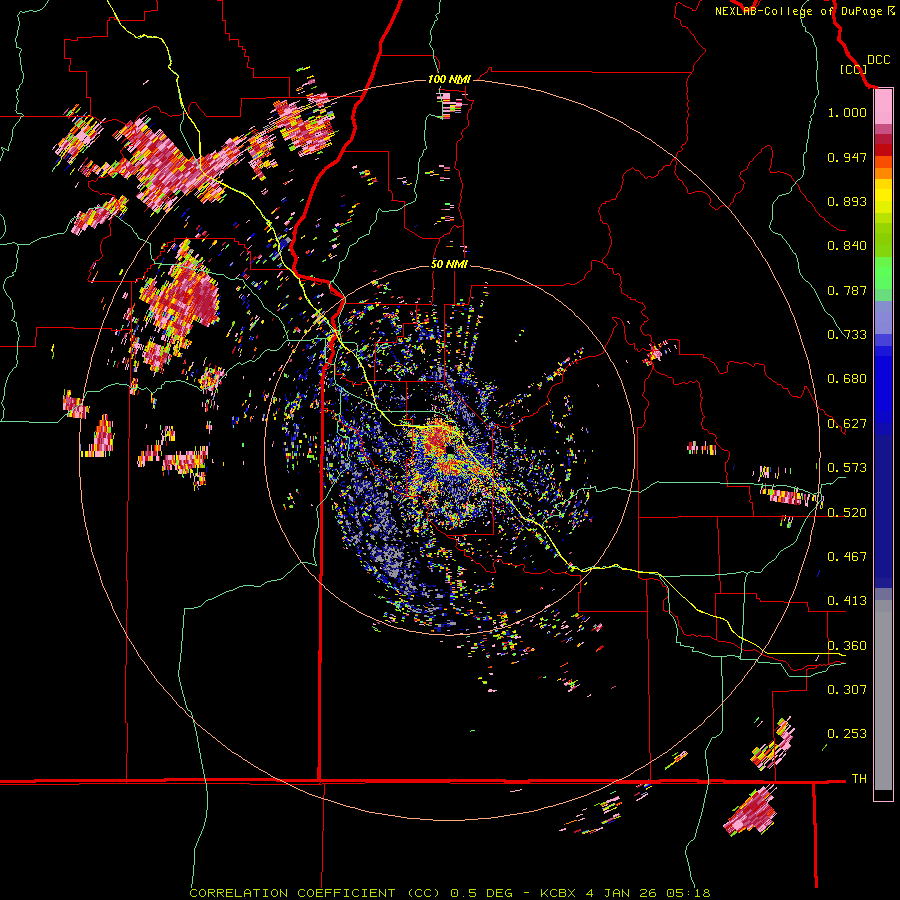900x900 pixels.
Task: Click the 0.733 color scale value
Action: coord(847,335)
